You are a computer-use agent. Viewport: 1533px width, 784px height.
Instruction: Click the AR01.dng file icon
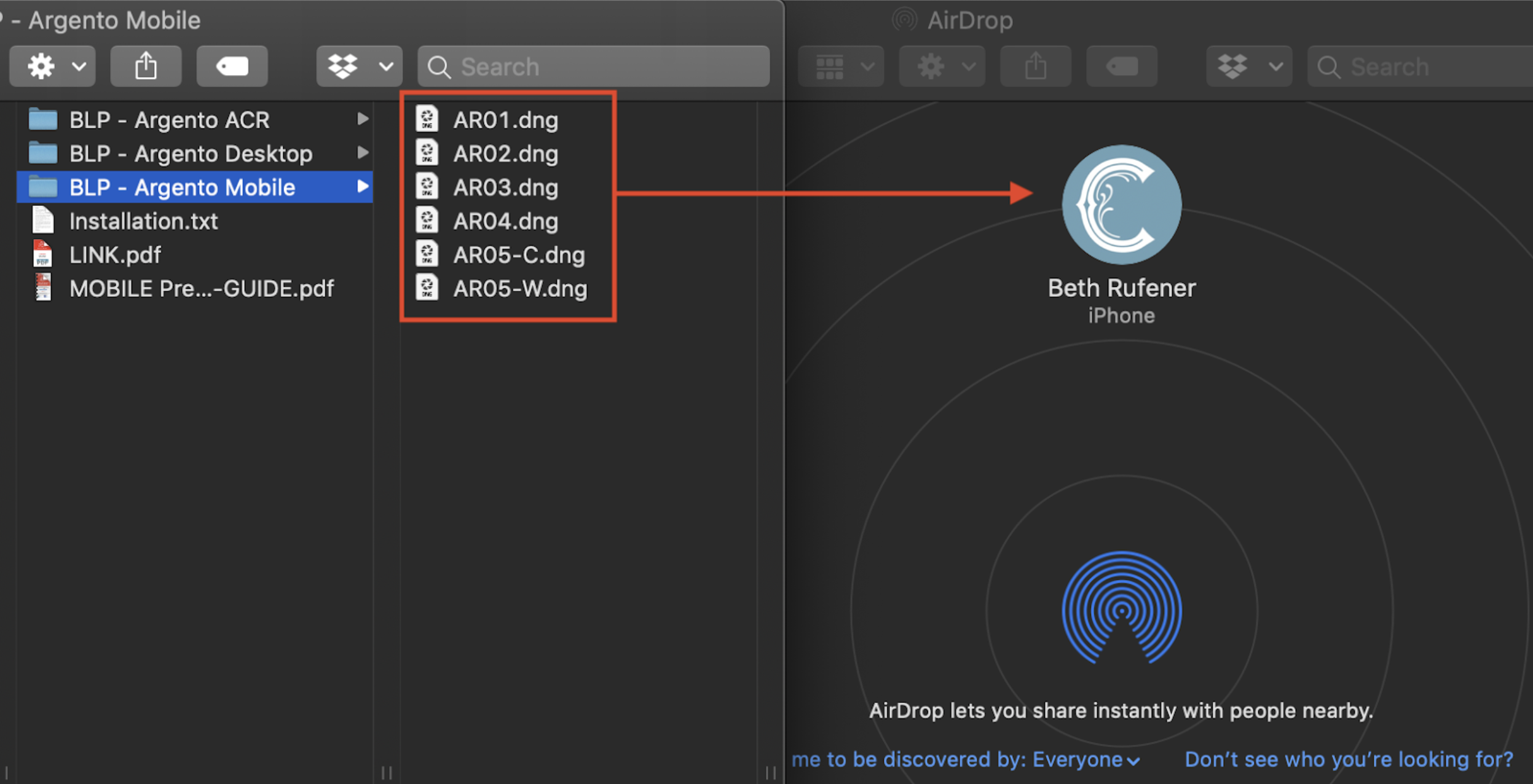[x=427, y=119]
